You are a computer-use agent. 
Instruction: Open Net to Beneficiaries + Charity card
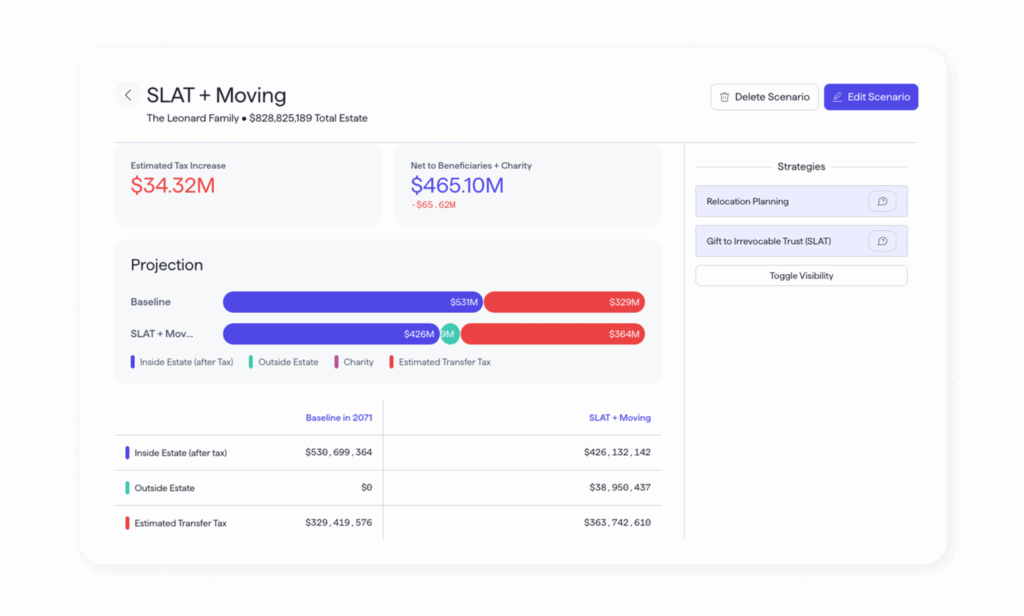click(527, 184)
